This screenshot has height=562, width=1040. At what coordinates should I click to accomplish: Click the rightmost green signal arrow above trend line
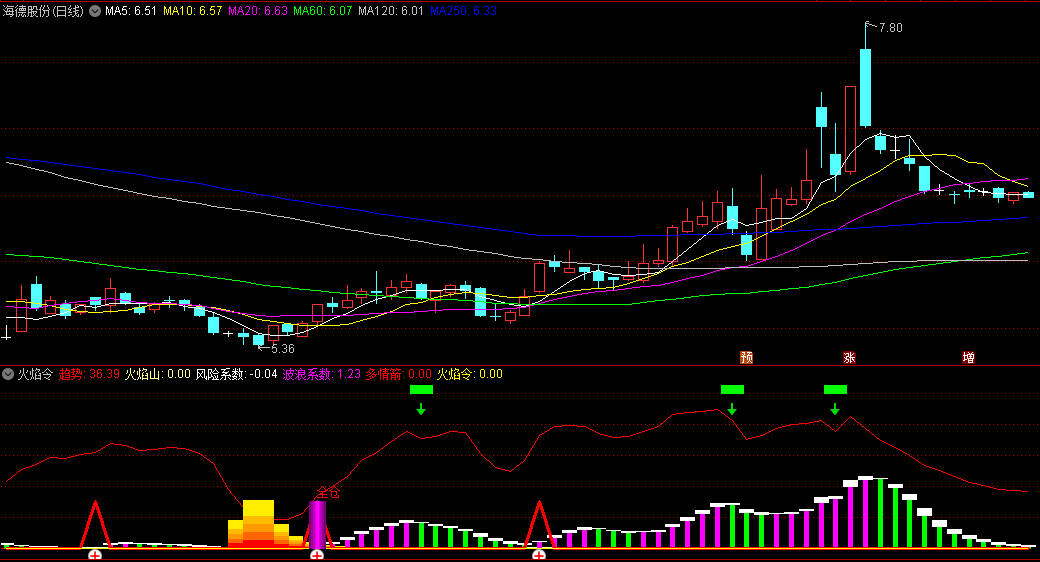pos(835,409)
